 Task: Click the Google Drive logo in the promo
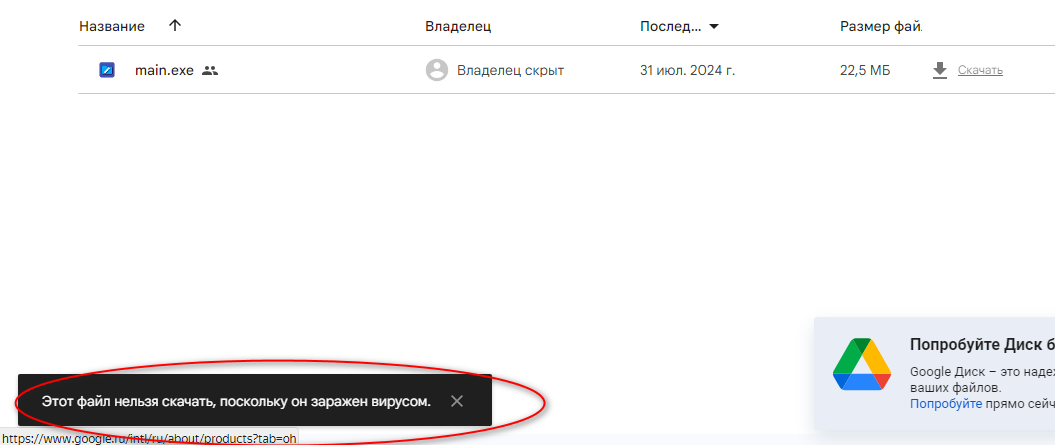(x=862, y=364)
